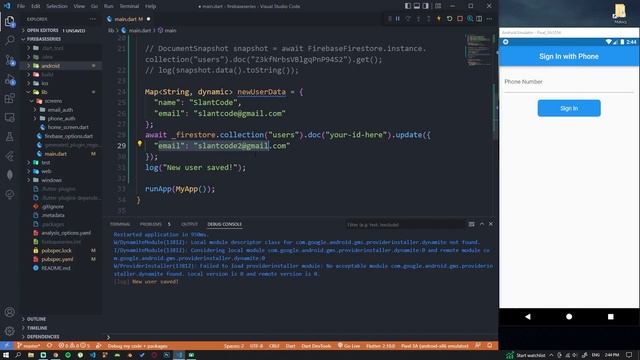Image resolution: width=640 pixels, height=360 pixels.
Task: Open the Testing flask view
Action: coord(10,137)
